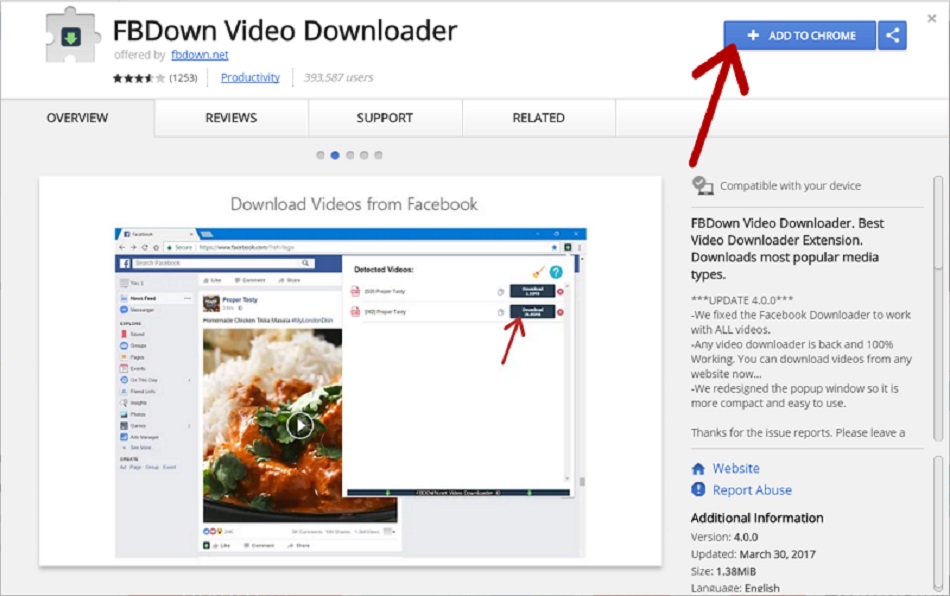Click the blue help question mark icon in screenshot
The image size is (950, 596).
tap(556, 272)
